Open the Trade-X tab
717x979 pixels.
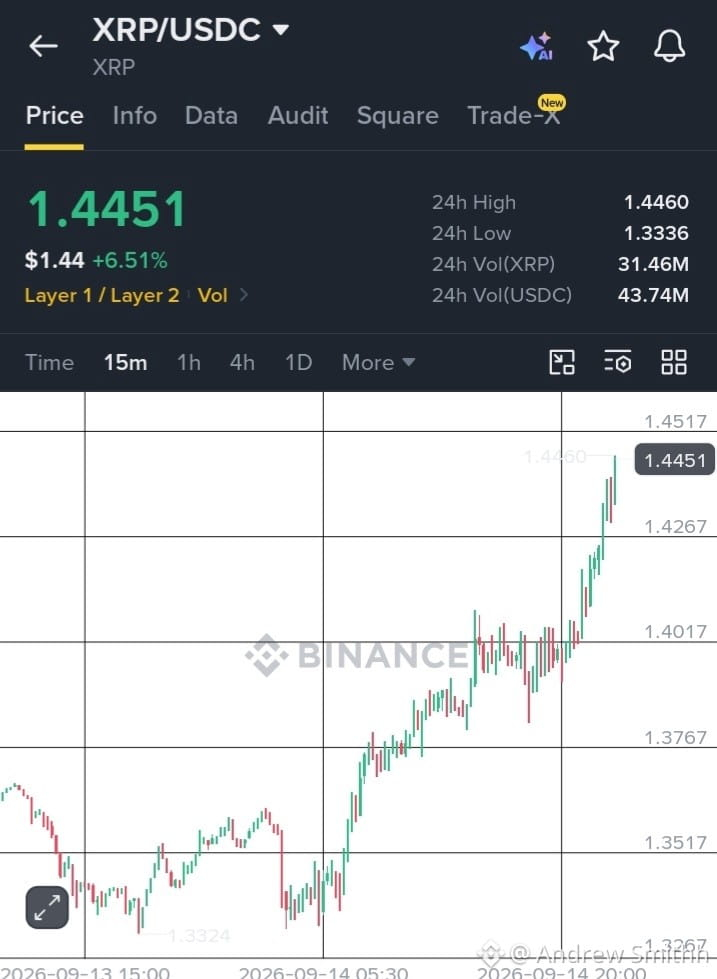coord(514,116)
